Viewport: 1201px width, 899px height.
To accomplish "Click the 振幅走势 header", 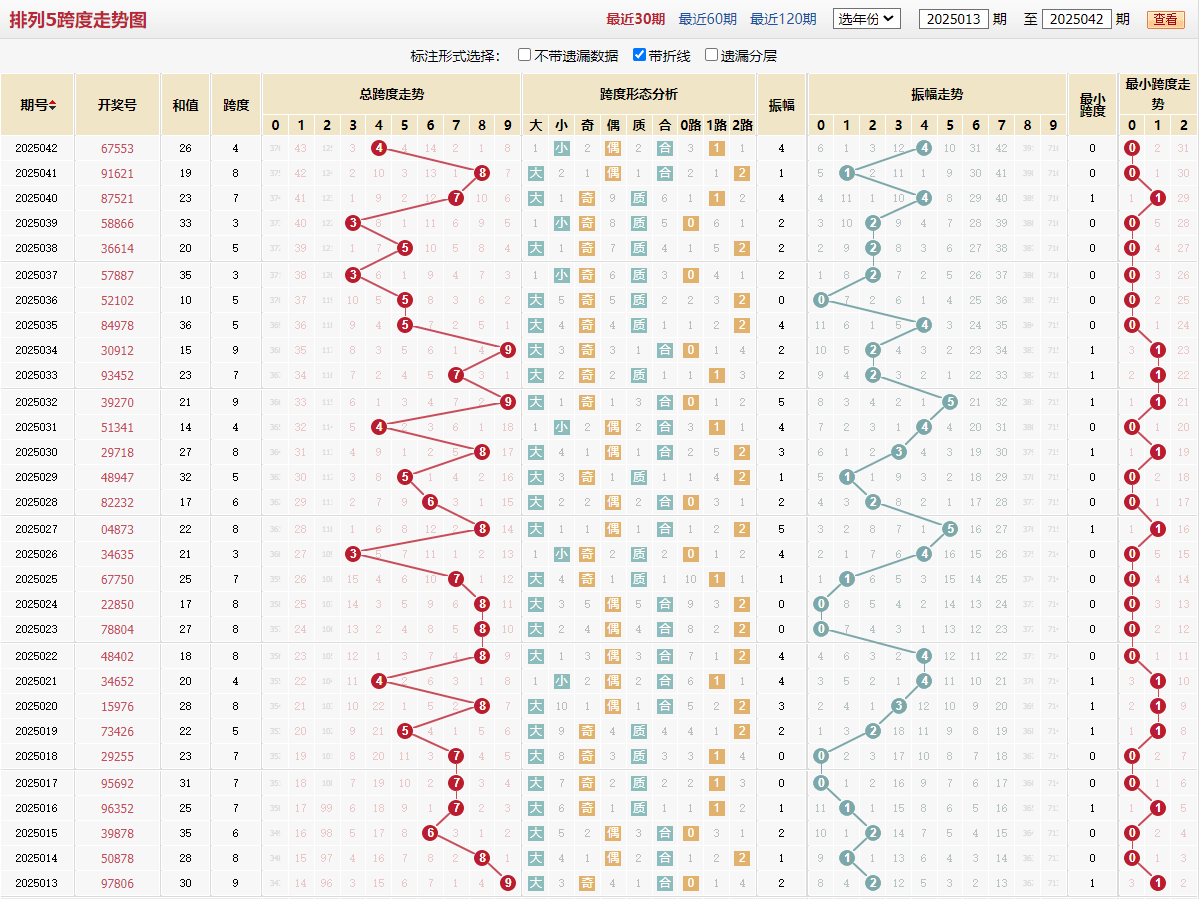I will click(x=937, y=94).
